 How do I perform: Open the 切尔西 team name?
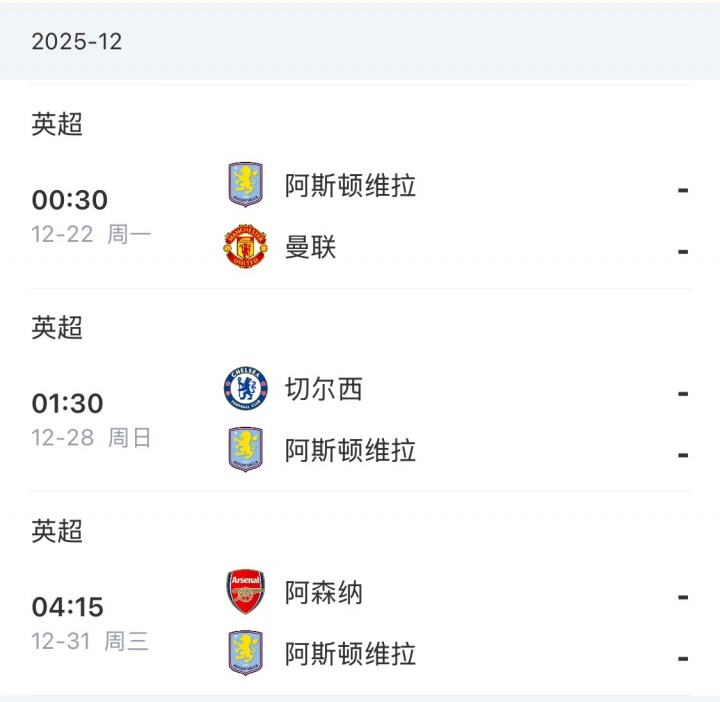tap(324, 389)
